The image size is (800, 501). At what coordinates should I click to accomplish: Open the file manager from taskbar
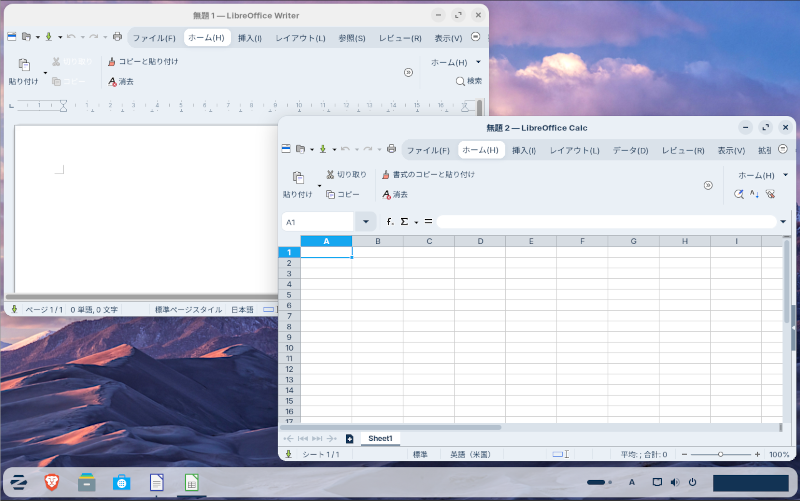click(x=87, y=482)
